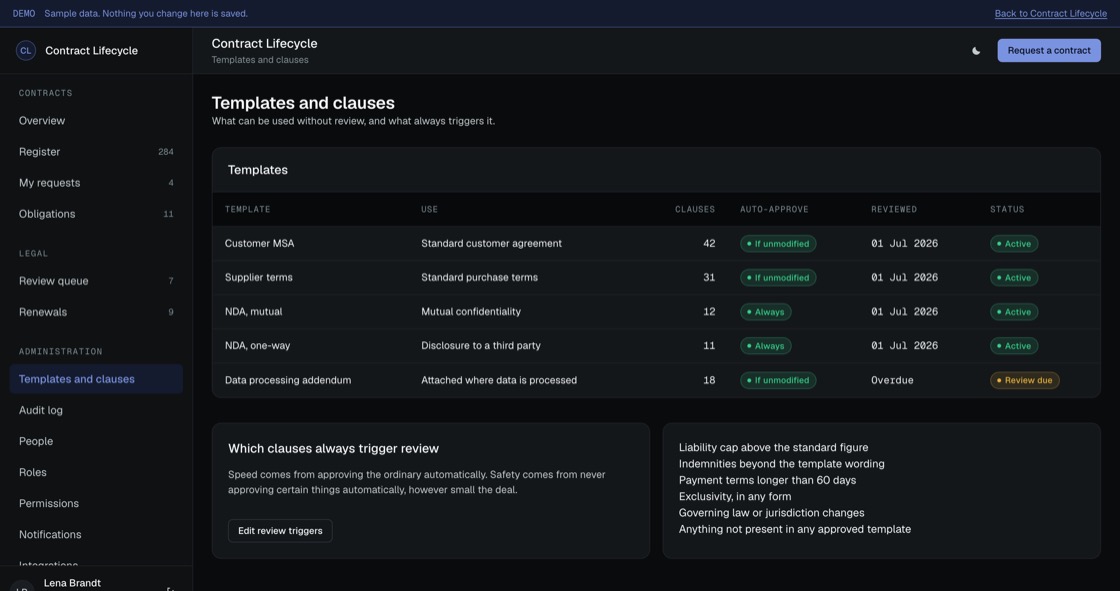Image resolution: width=1120 pixels, height=591 pixels.
Task: Click the Register count 284
Action: coord(166,152)
